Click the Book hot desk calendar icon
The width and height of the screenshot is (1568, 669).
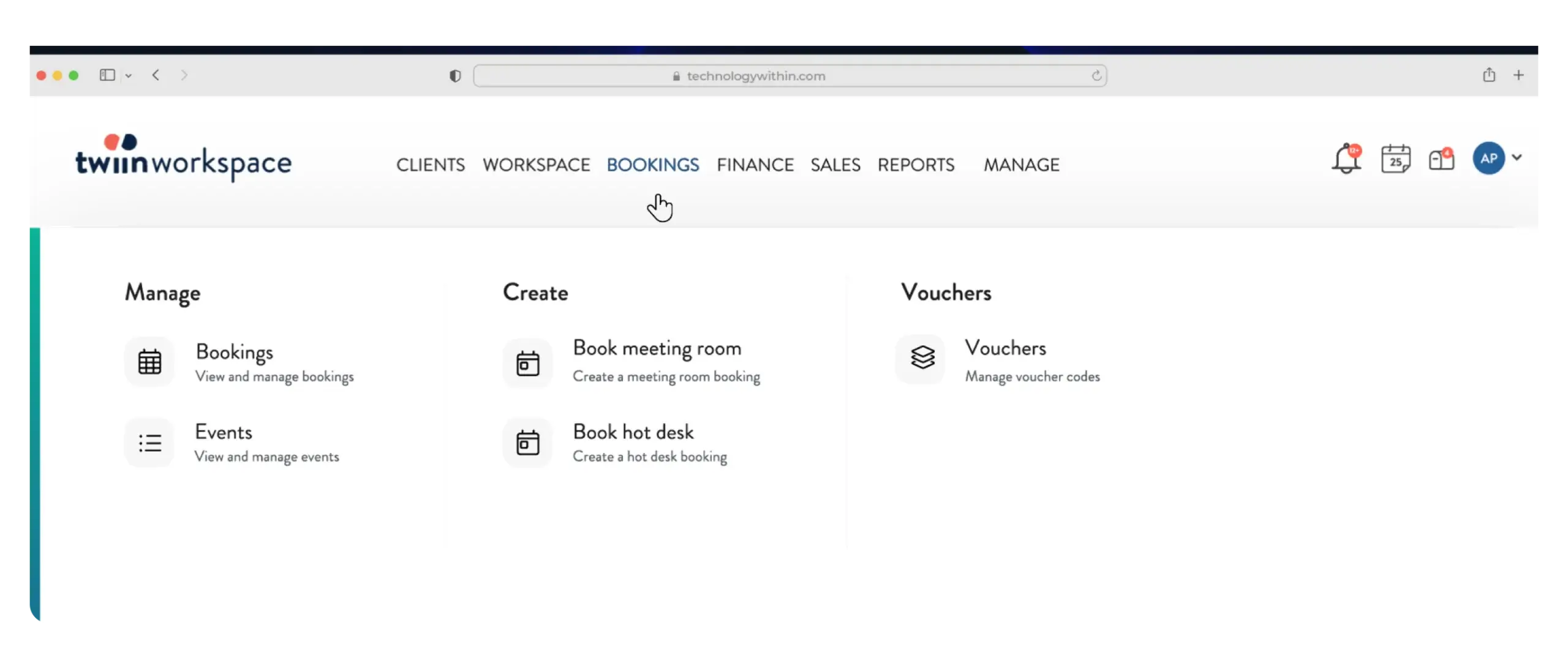(527, 443)
